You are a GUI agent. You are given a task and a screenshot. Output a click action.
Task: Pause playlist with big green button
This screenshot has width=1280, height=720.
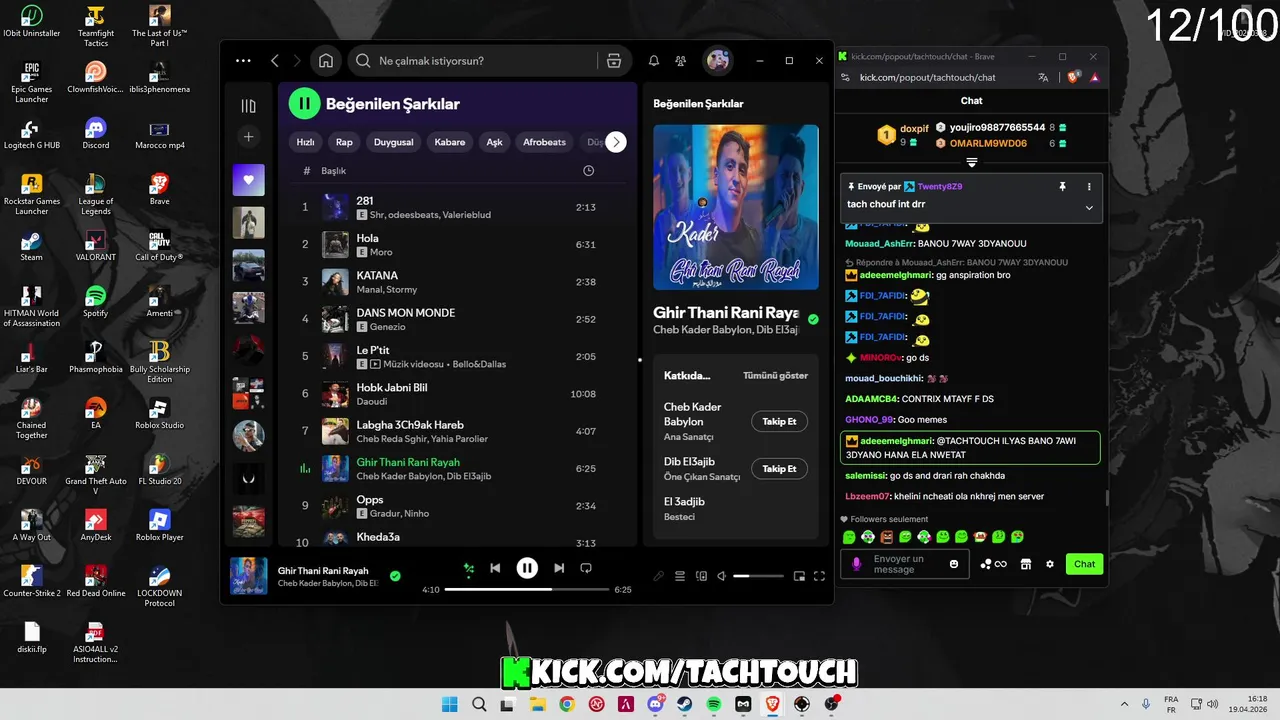(x=304, y=103)
